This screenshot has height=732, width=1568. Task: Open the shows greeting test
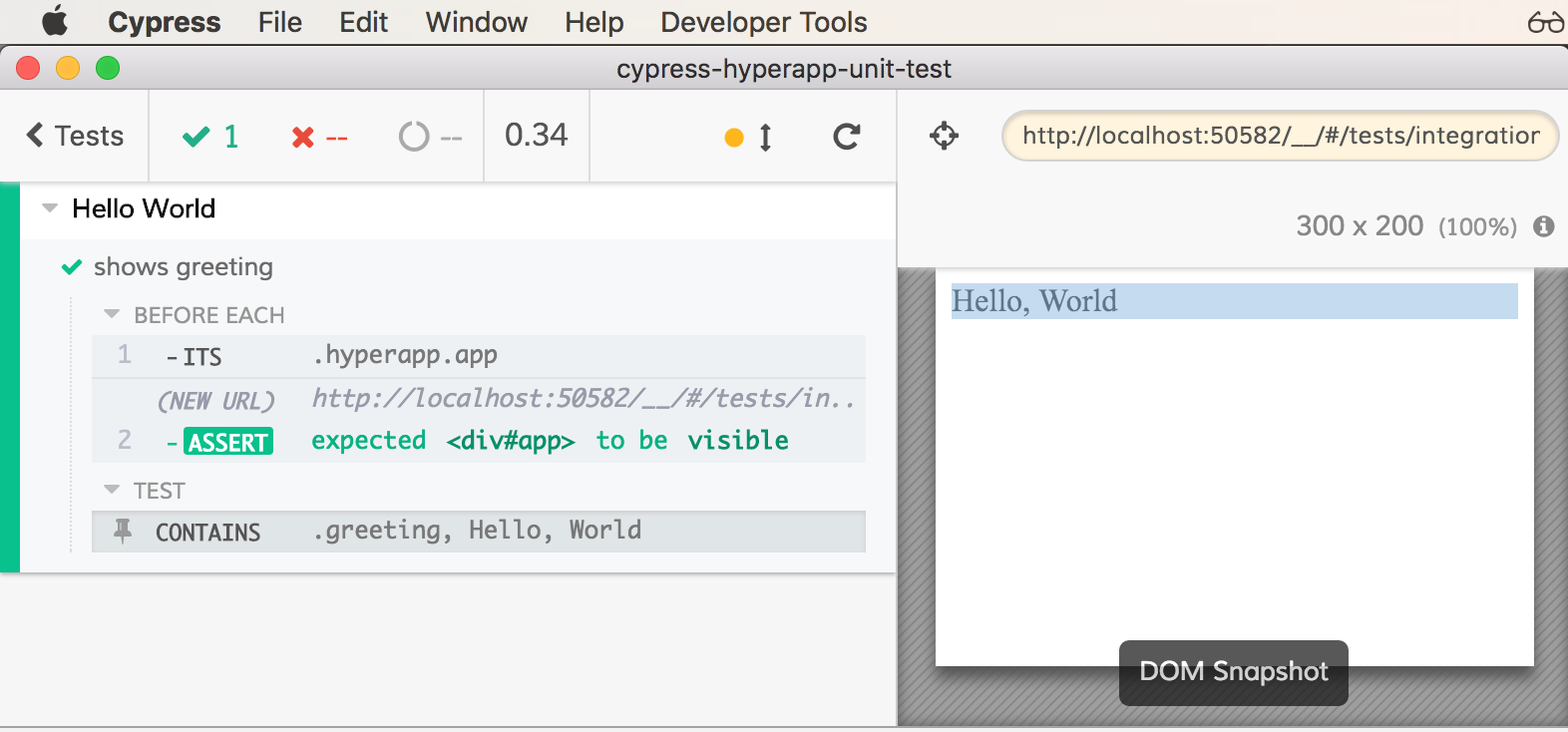click(184, 267)
